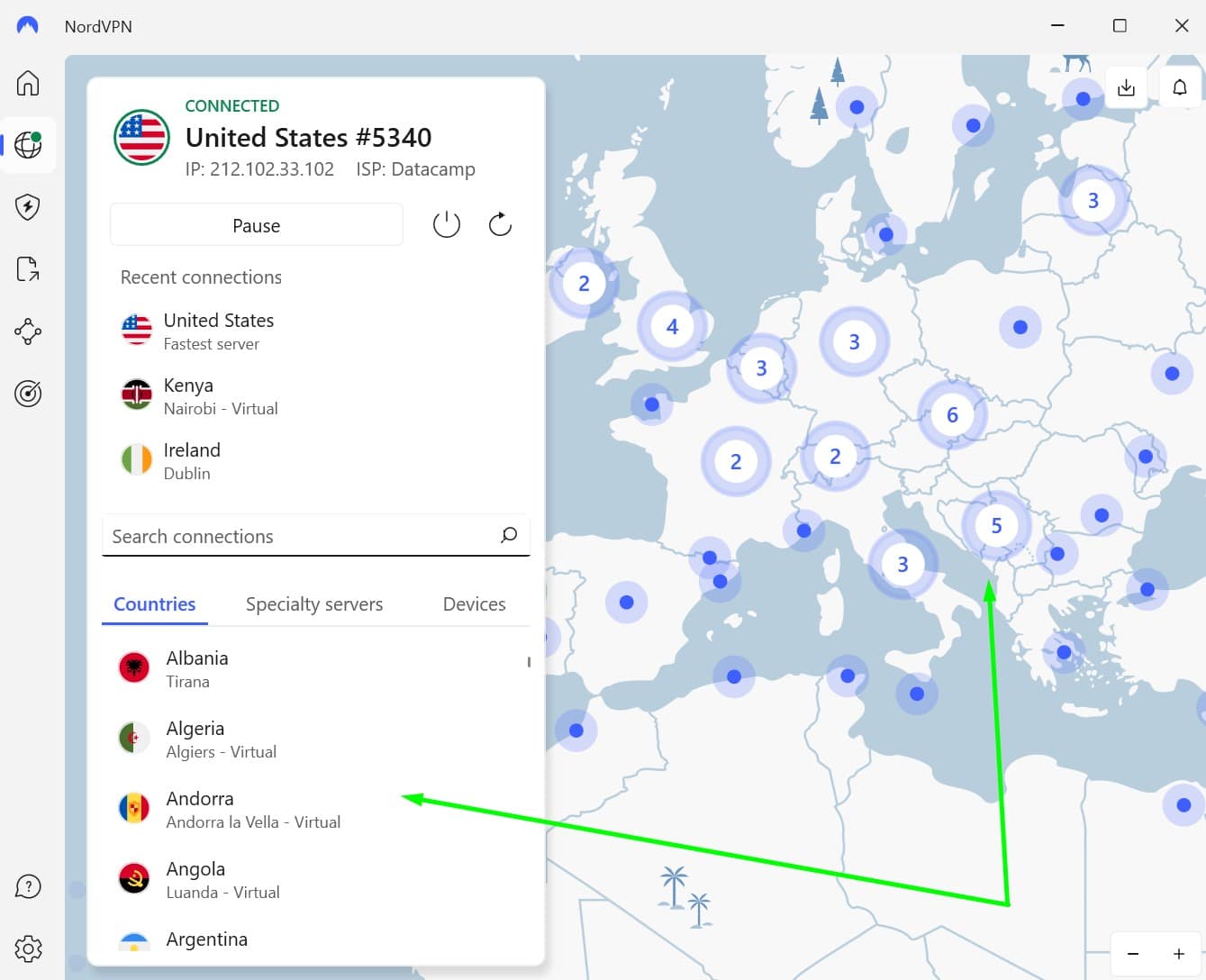This screenshot has width=1206, height=980.
Task: Switch to Countries tab
Action: point(155,604)
